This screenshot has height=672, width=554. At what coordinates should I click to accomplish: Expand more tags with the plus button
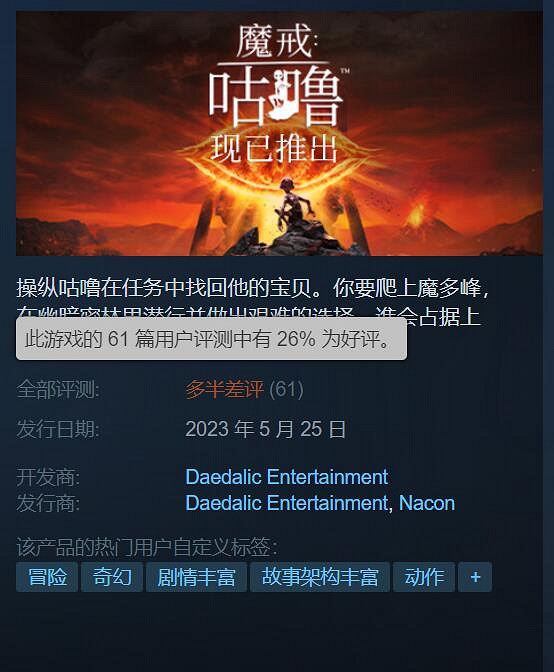(475, 577)
